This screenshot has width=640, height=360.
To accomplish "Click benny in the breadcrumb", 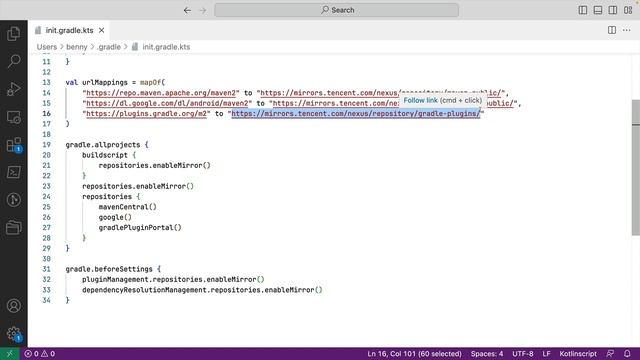I will (x=77, y=47).
